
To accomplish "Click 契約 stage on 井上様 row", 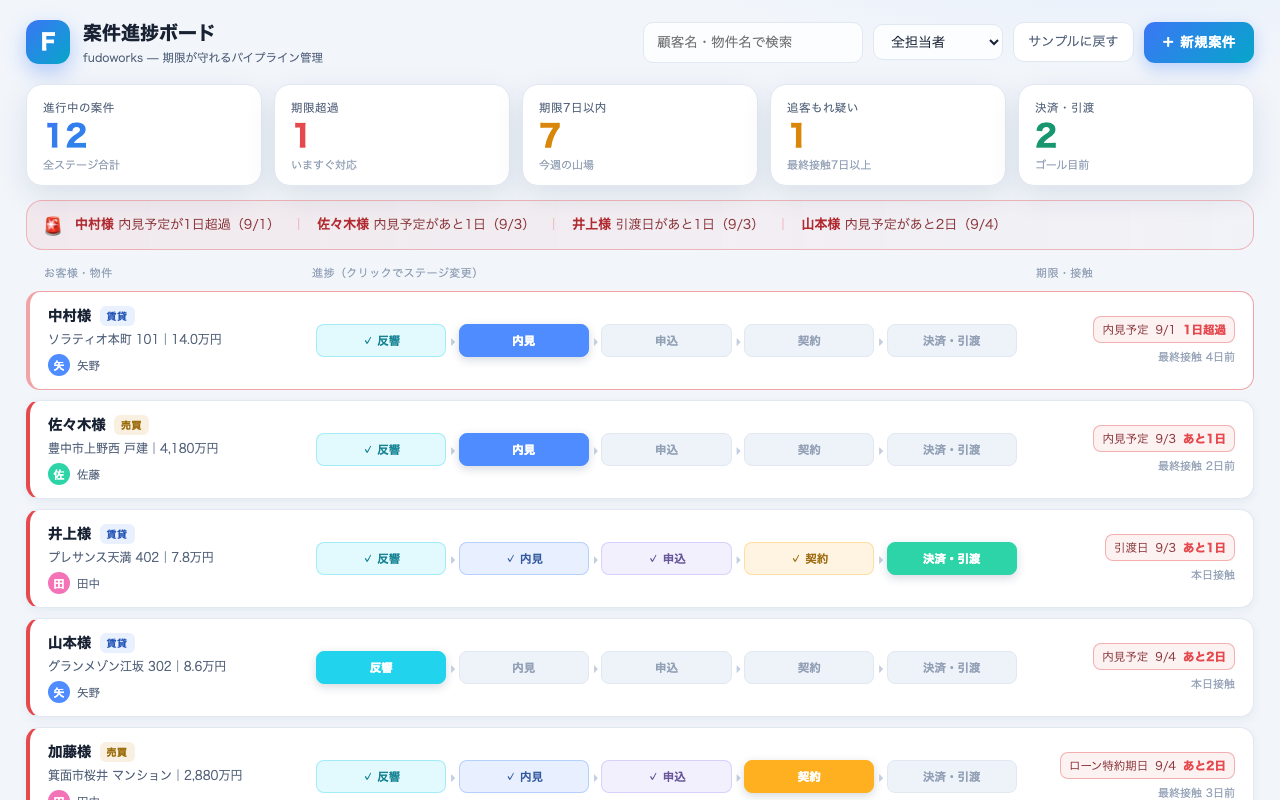I will [809, 559].
